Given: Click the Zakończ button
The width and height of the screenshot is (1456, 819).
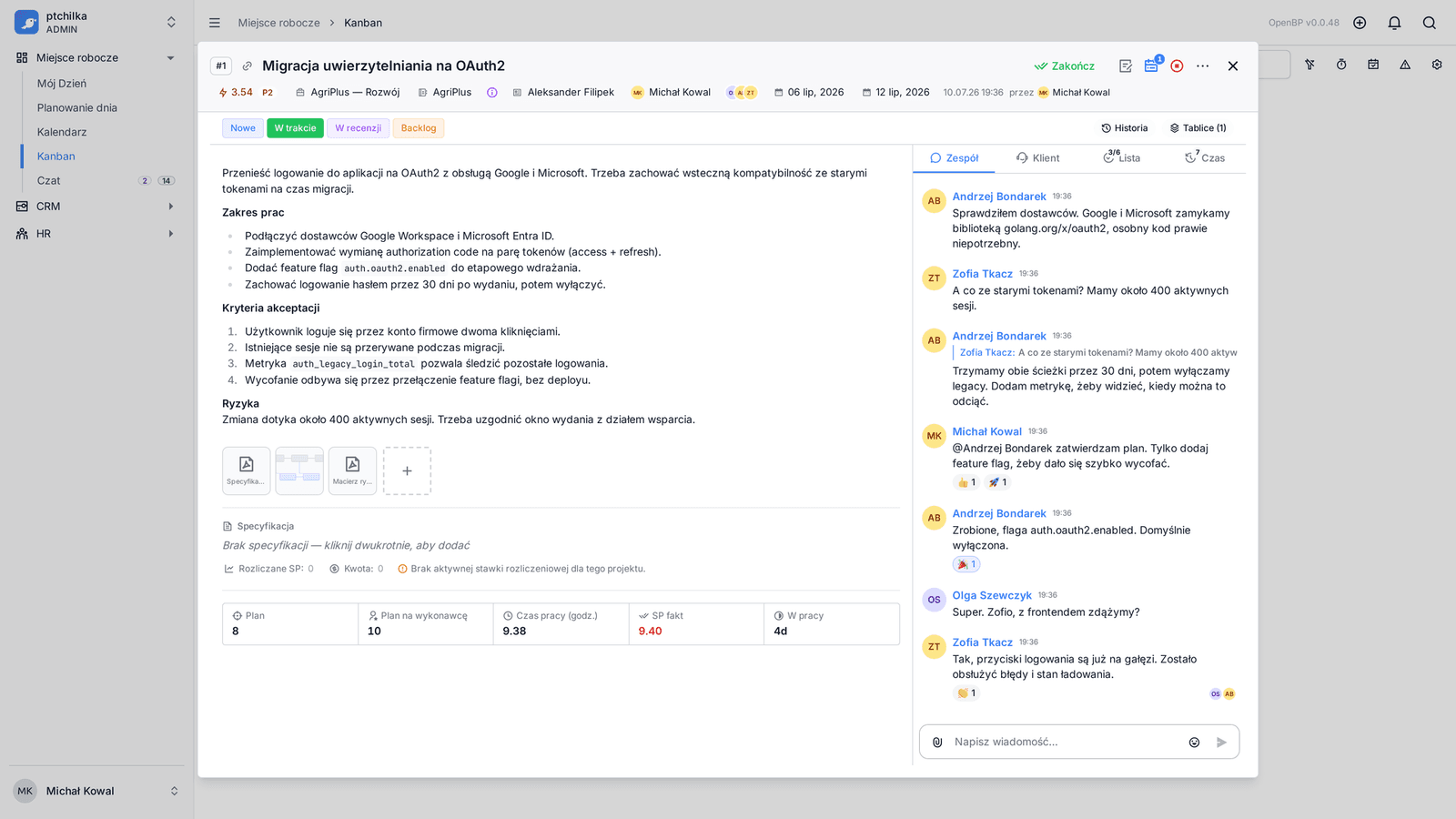Looking at the screenshot, I should 1065,66.
